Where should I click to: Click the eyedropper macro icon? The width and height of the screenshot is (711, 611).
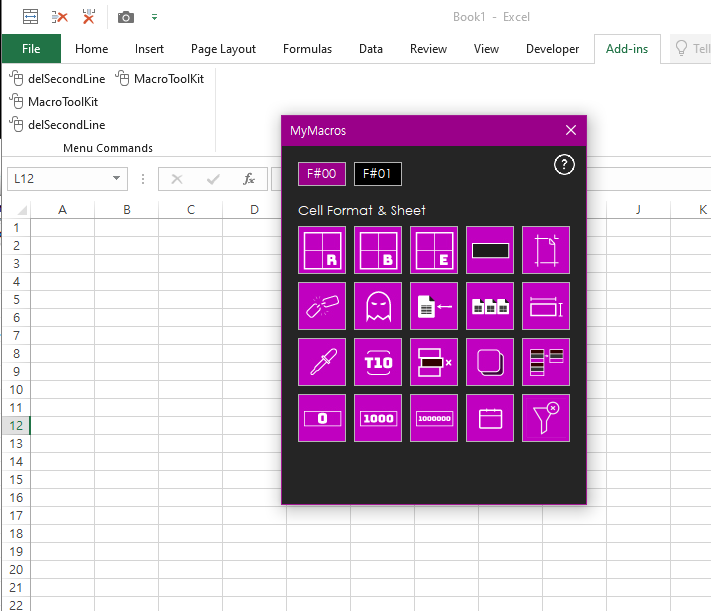point(322,362)
